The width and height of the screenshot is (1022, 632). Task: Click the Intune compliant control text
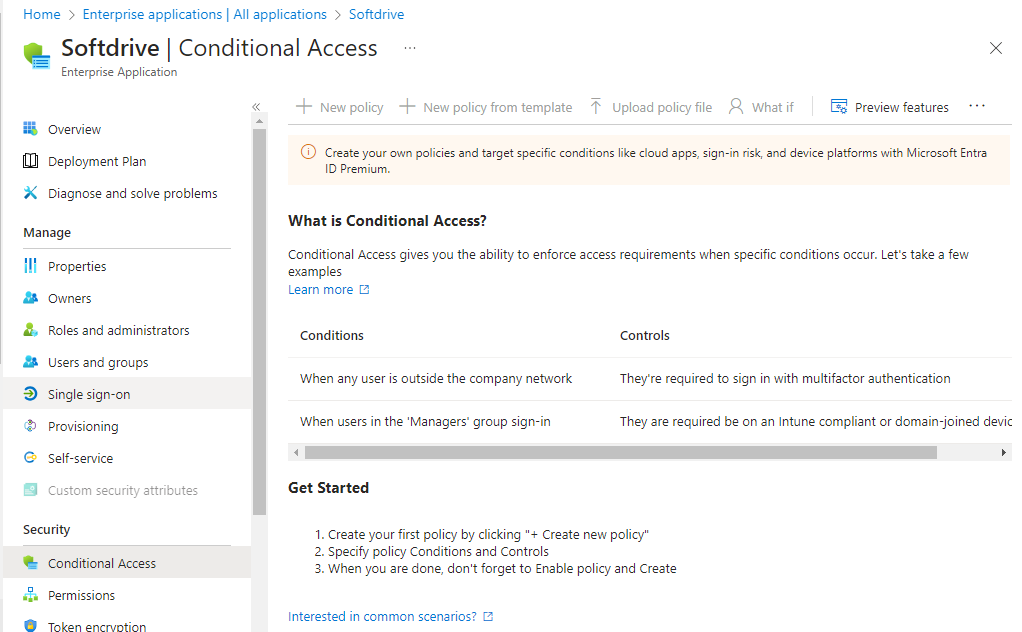click(815, 422)
